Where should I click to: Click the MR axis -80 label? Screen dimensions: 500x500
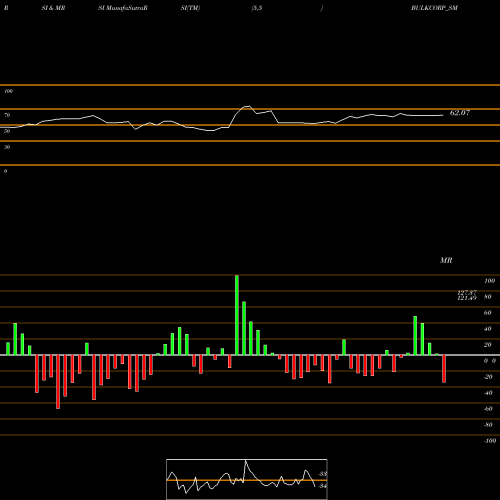pyautogui.click(x=488, y=425)
